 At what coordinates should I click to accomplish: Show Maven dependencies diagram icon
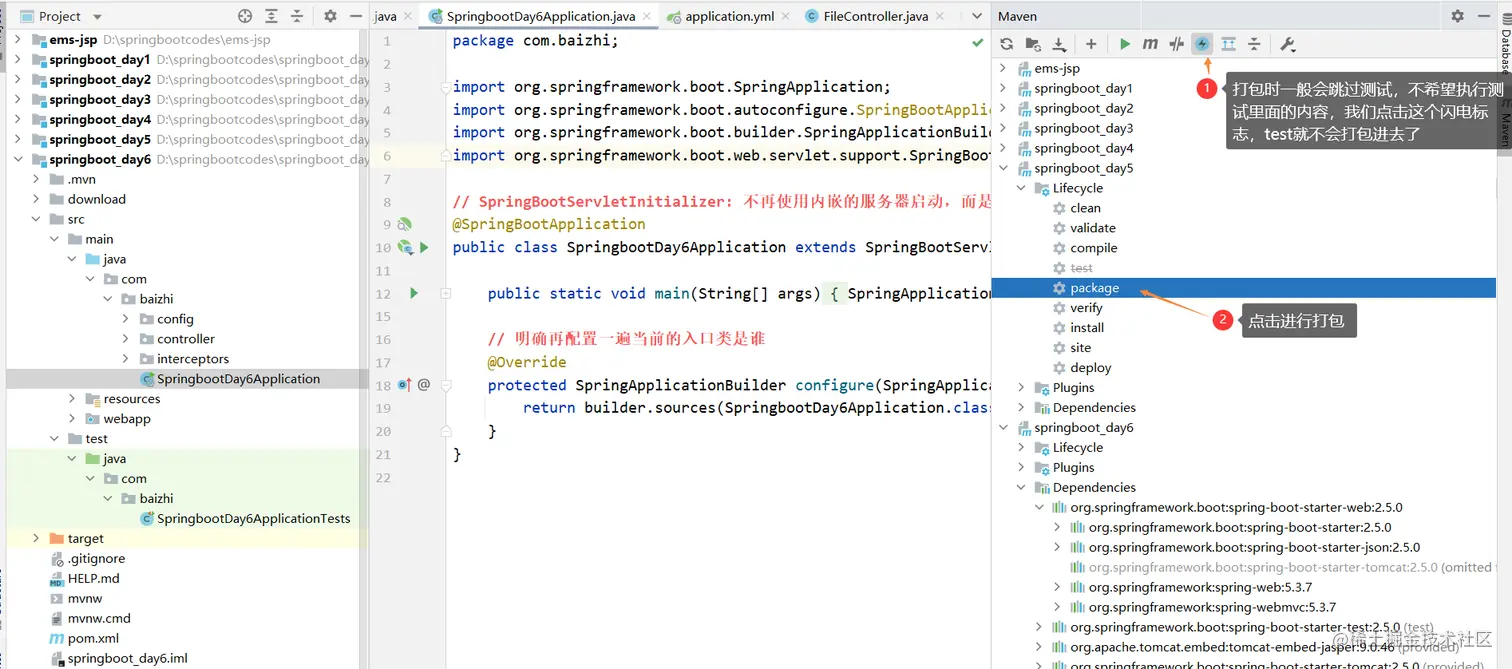(x=1228, y=44)
